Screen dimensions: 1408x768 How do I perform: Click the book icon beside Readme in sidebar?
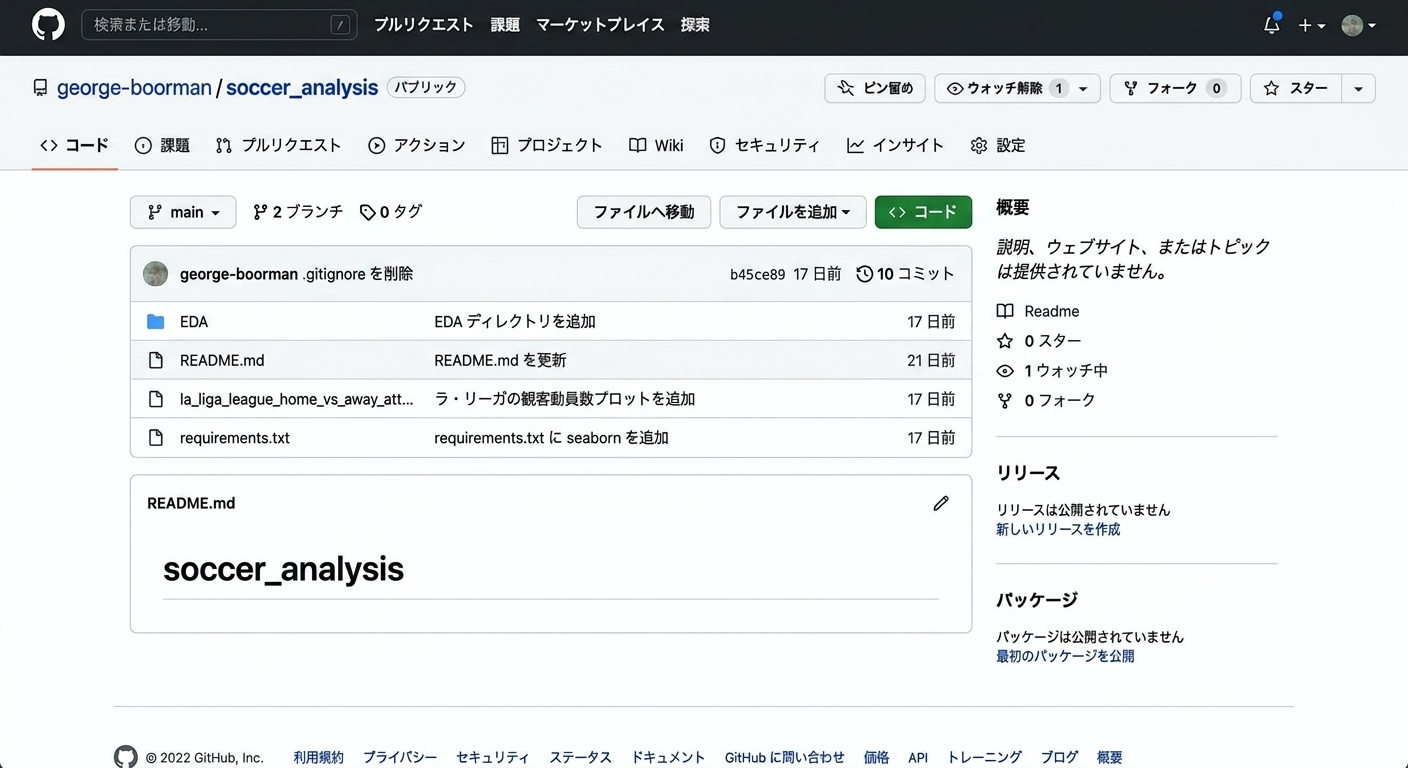(x=1005, y=311)
